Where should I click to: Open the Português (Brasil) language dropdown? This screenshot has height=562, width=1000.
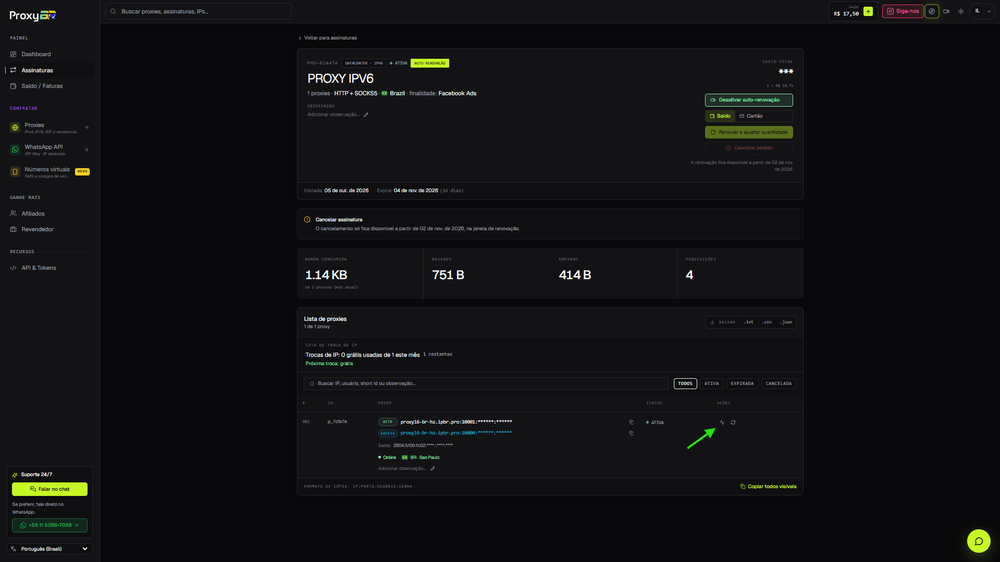point(50,549)
